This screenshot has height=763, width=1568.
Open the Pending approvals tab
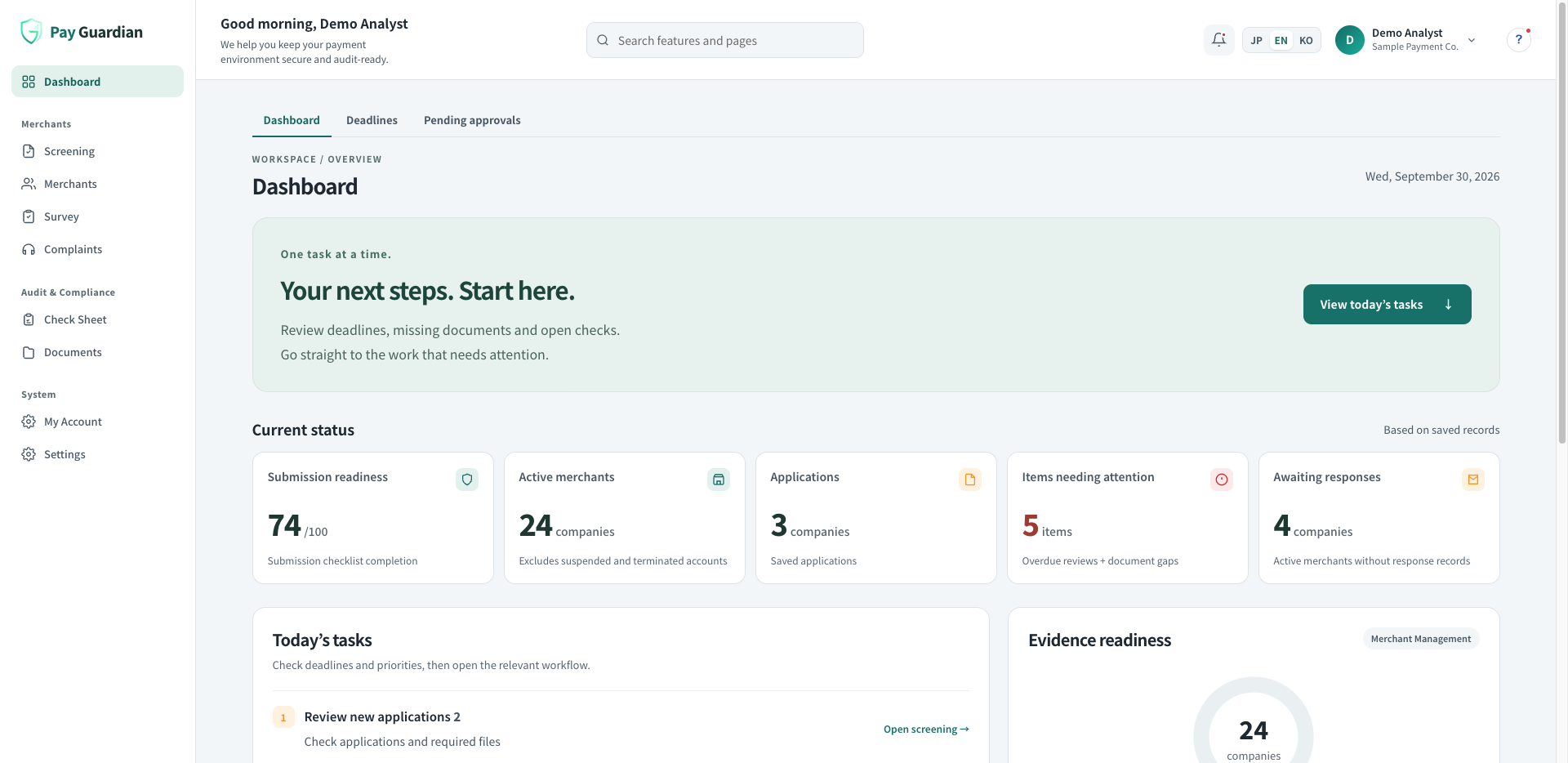[x=472, y=120]
